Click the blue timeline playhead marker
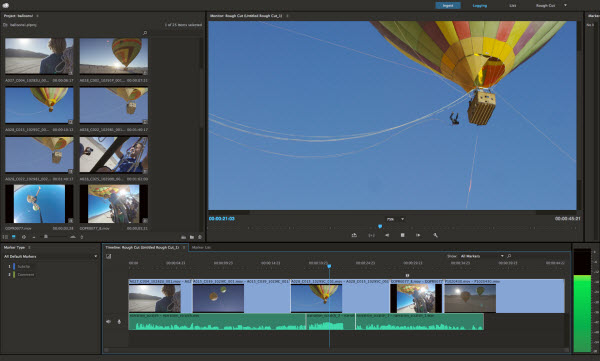This screenshot has width=600, height=361. tap(329, 266)
